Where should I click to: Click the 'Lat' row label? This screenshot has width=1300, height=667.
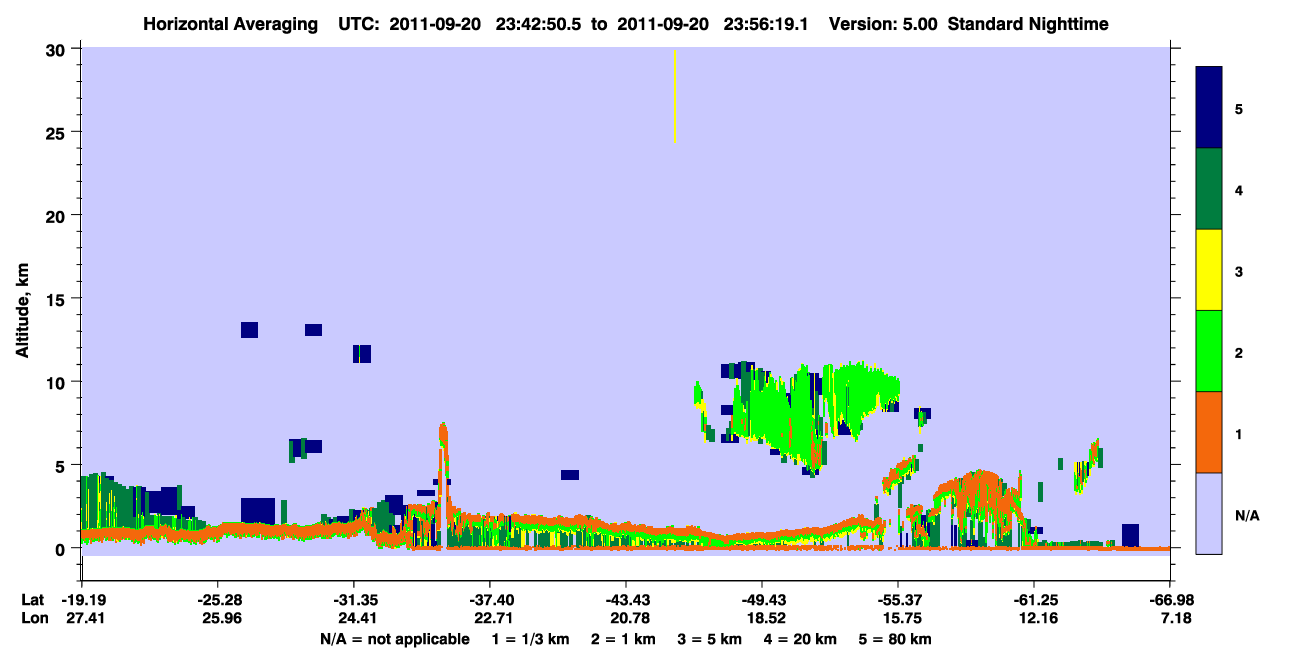point(32,600)
